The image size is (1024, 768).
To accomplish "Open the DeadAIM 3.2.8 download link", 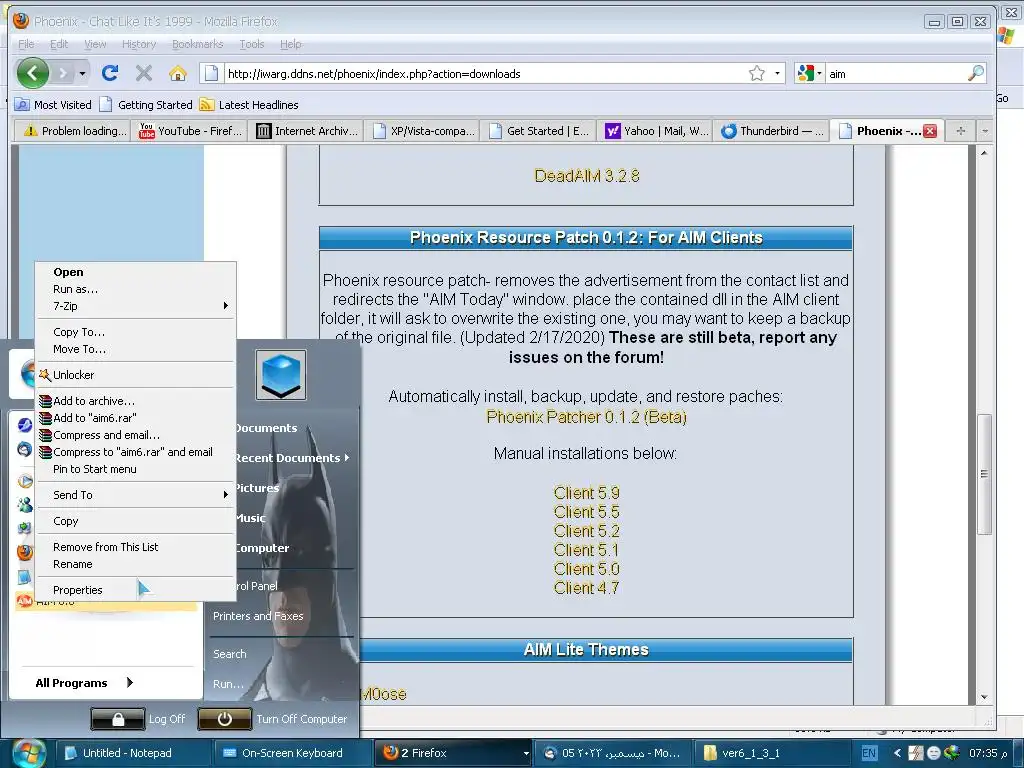I will click(586, 176).
